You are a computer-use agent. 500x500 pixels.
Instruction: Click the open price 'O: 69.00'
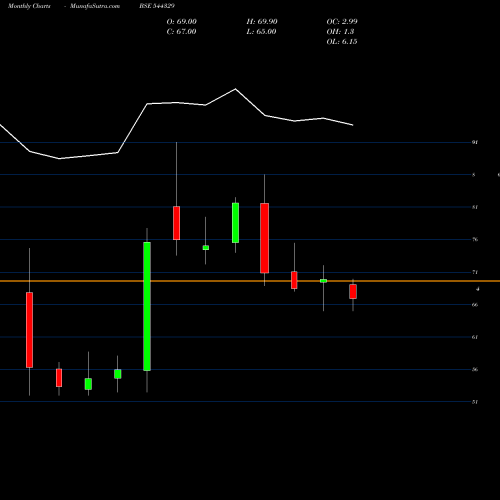[181, 22]
